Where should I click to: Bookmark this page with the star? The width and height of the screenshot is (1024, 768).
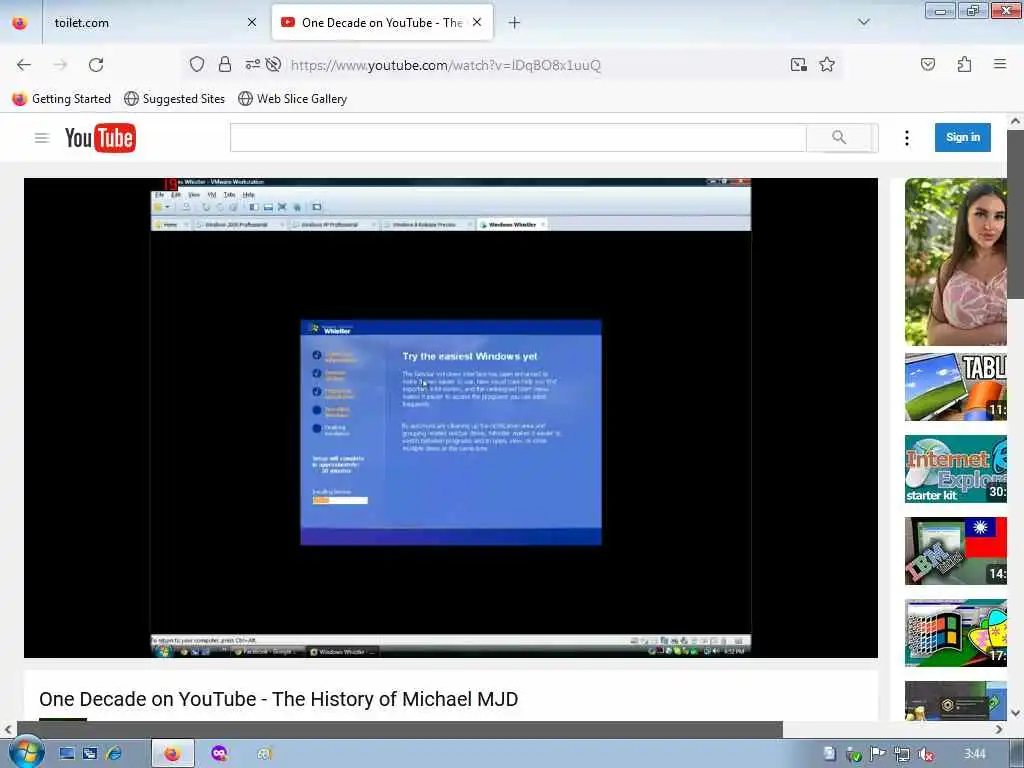click(827, 64)
